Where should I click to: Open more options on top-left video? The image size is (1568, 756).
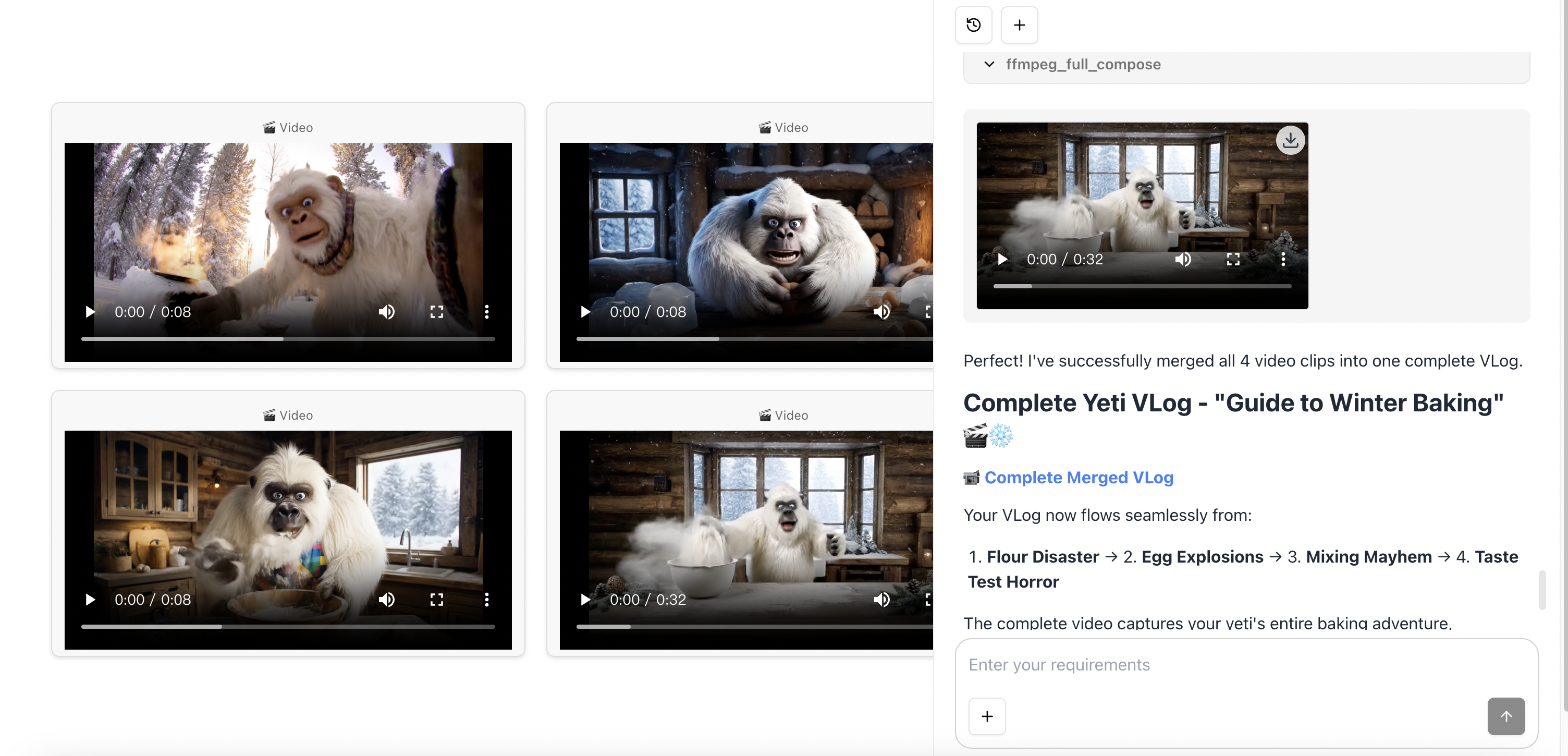tap(486, 312)
